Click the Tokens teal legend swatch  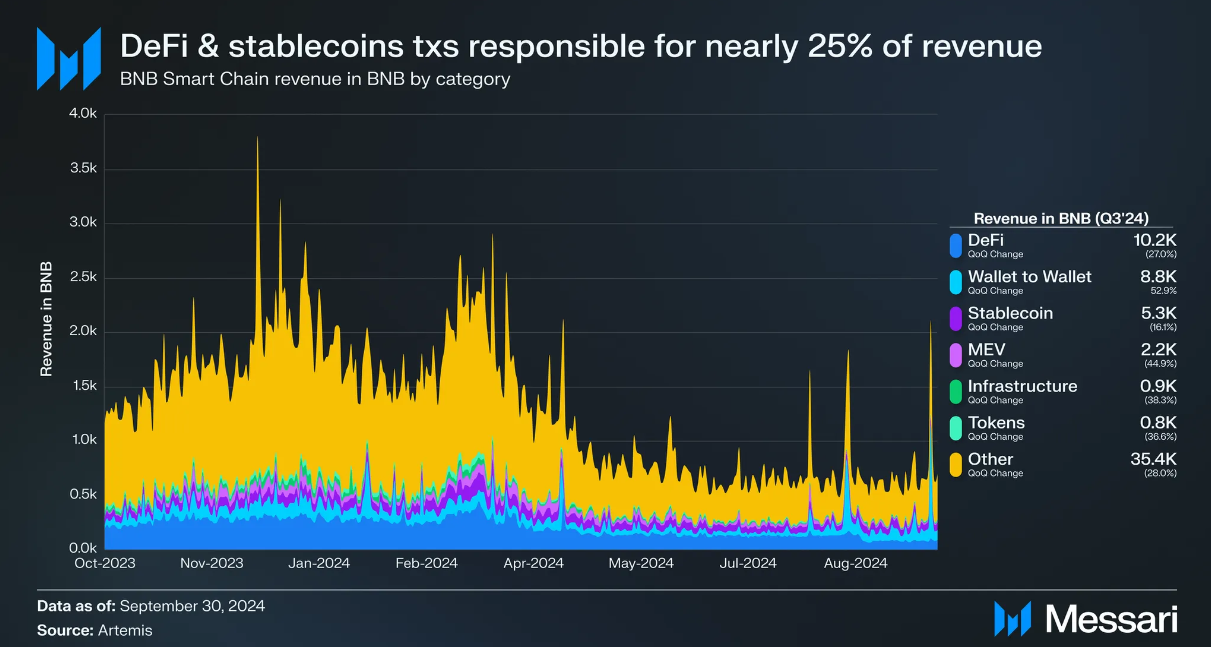point(956,427)
